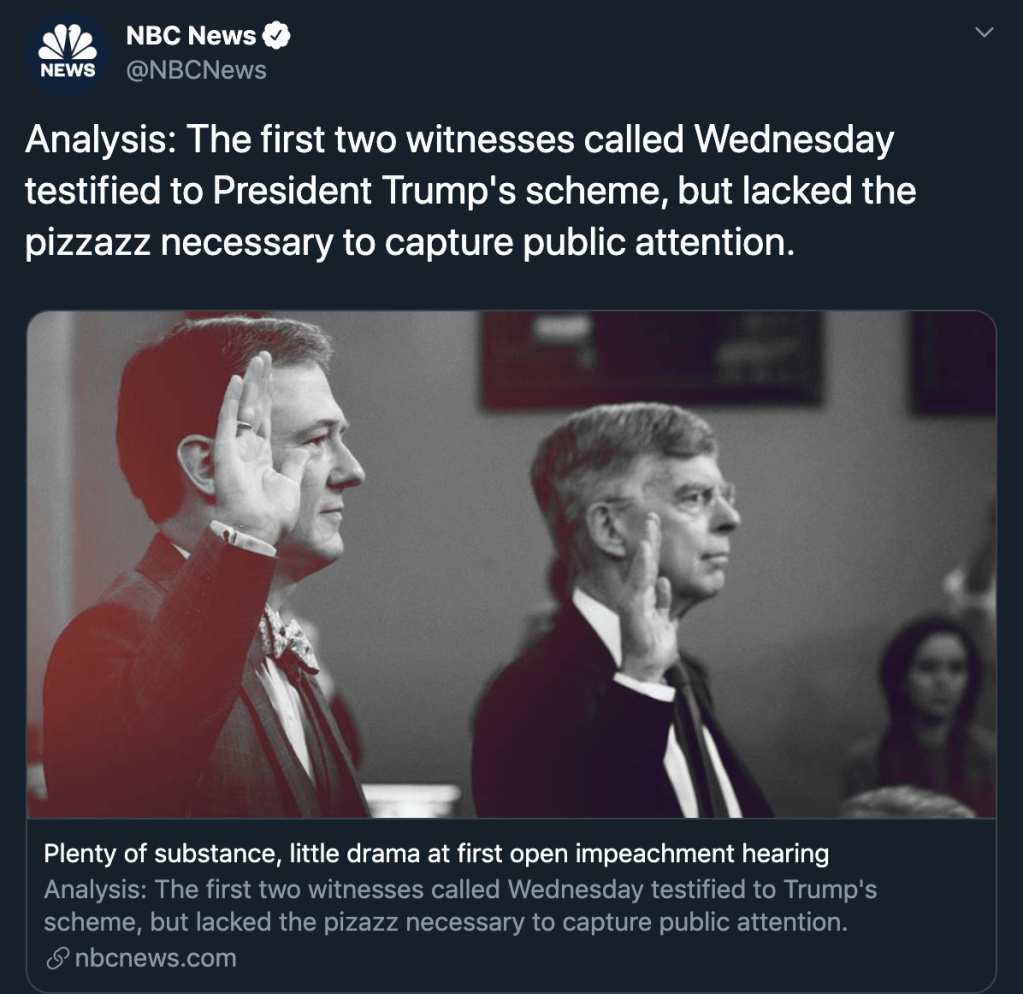Click the chain link icon beside nbcnews.com
The image size is (1023, 994).
pyautogui.click(x=57, y=958)
